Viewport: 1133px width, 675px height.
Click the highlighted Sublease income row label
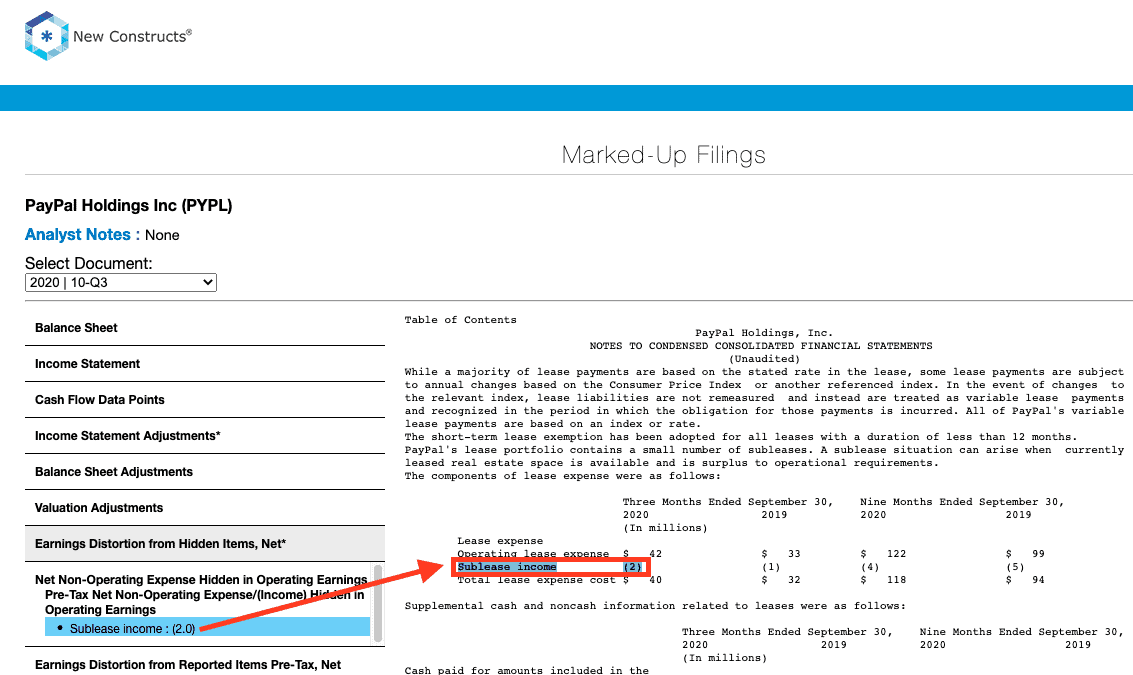[x=507, y=567]
